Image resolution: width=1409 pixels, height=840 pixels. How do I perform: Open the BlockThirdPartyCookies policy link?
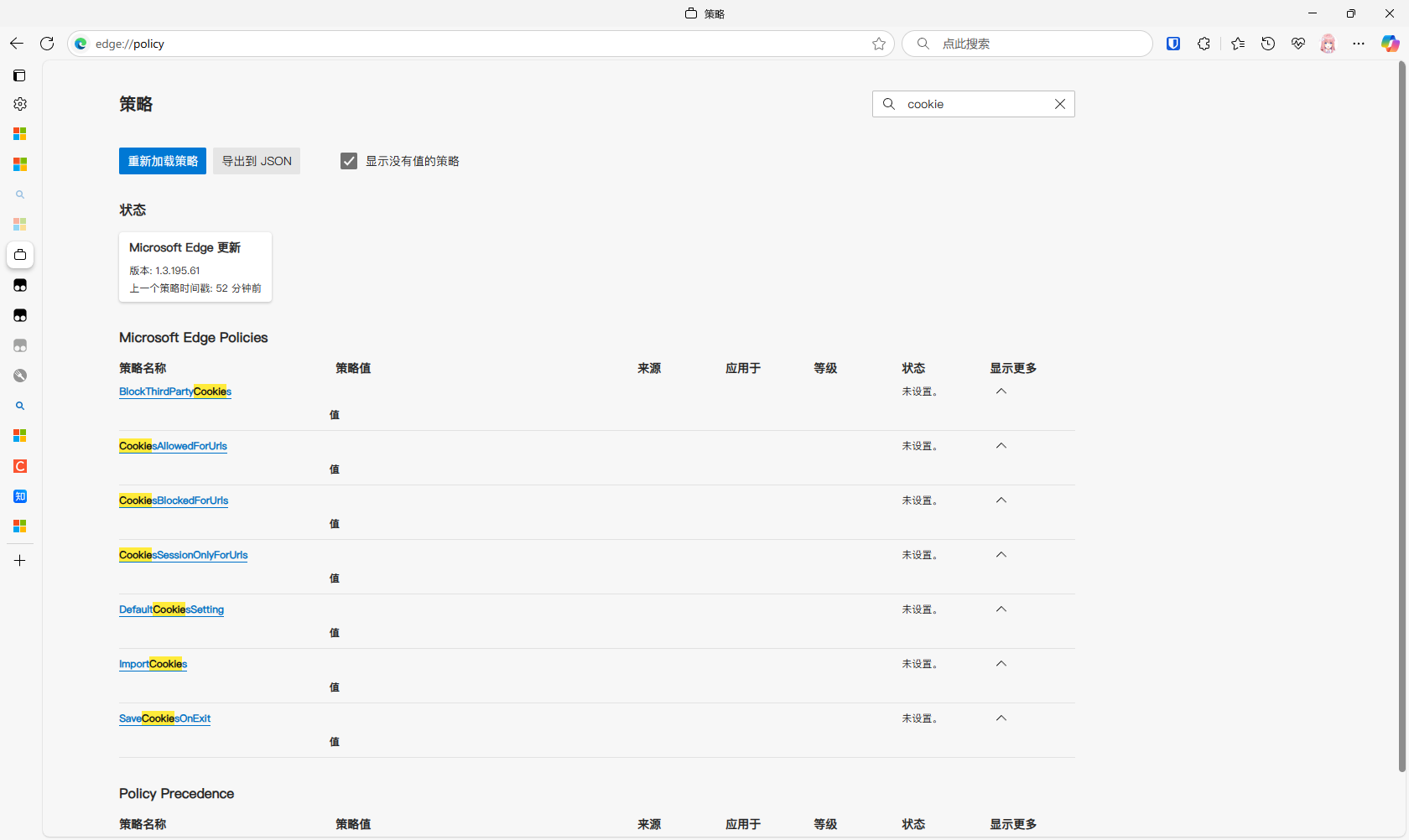(x=175, y=391)
